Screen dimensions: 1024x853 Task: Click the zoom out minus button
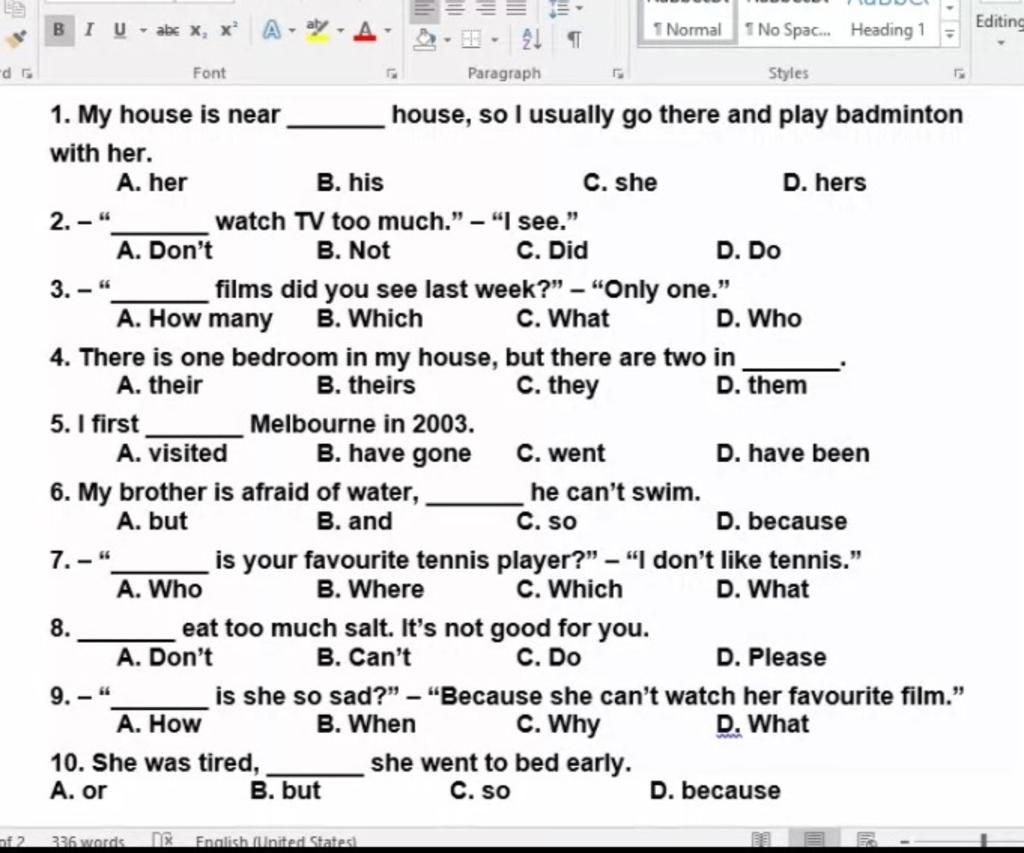(x=904, y=841)
